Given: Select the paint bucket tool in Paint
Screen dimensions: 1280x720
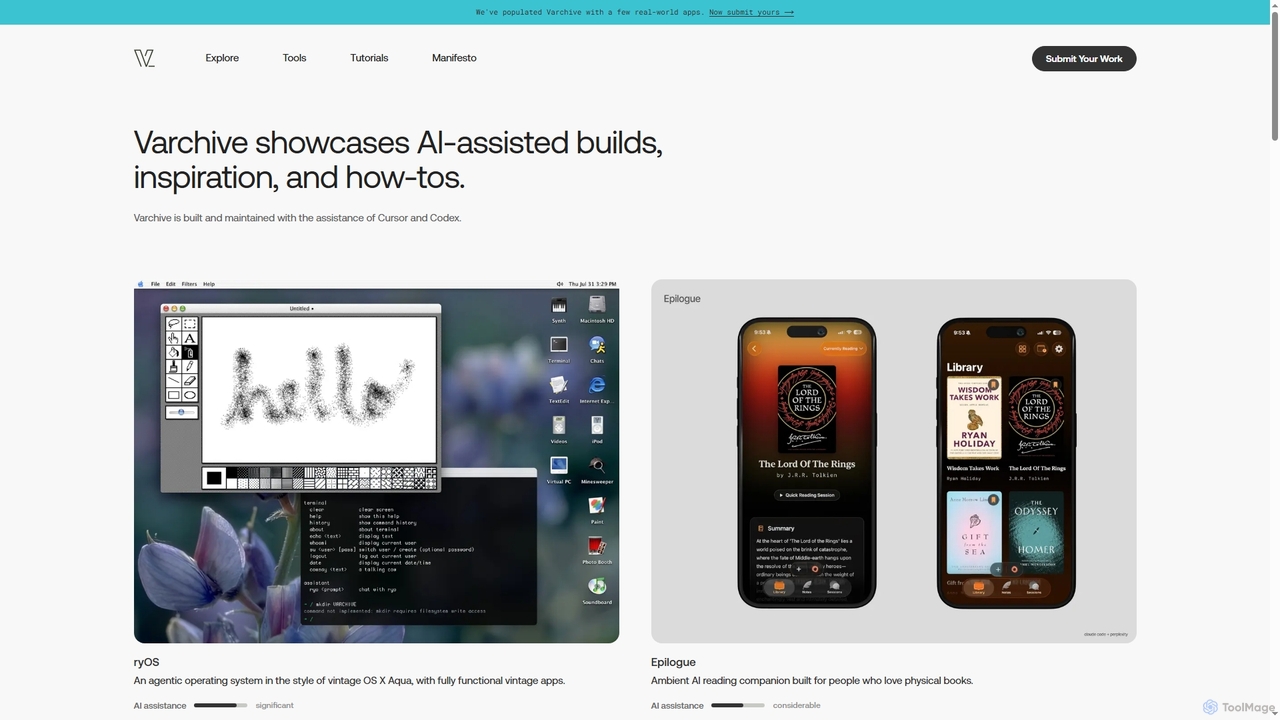Looking at the screenshot, I should pos(174,353).
